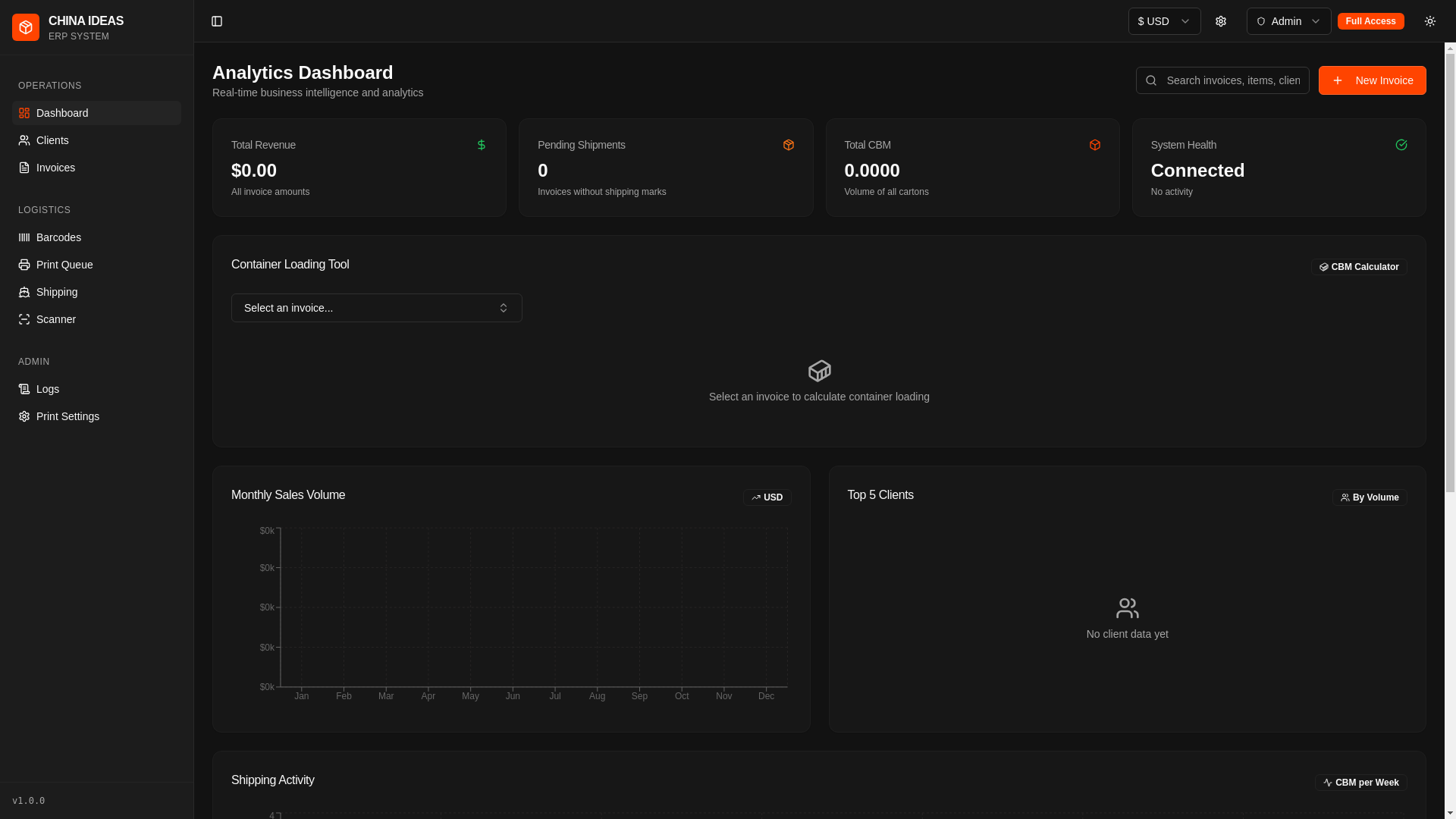Click the Total Revenue $0.00 value
Image resolution: width=1456 pixels, height=819 pixels.
pyautogui.click(x=254, y=171)
